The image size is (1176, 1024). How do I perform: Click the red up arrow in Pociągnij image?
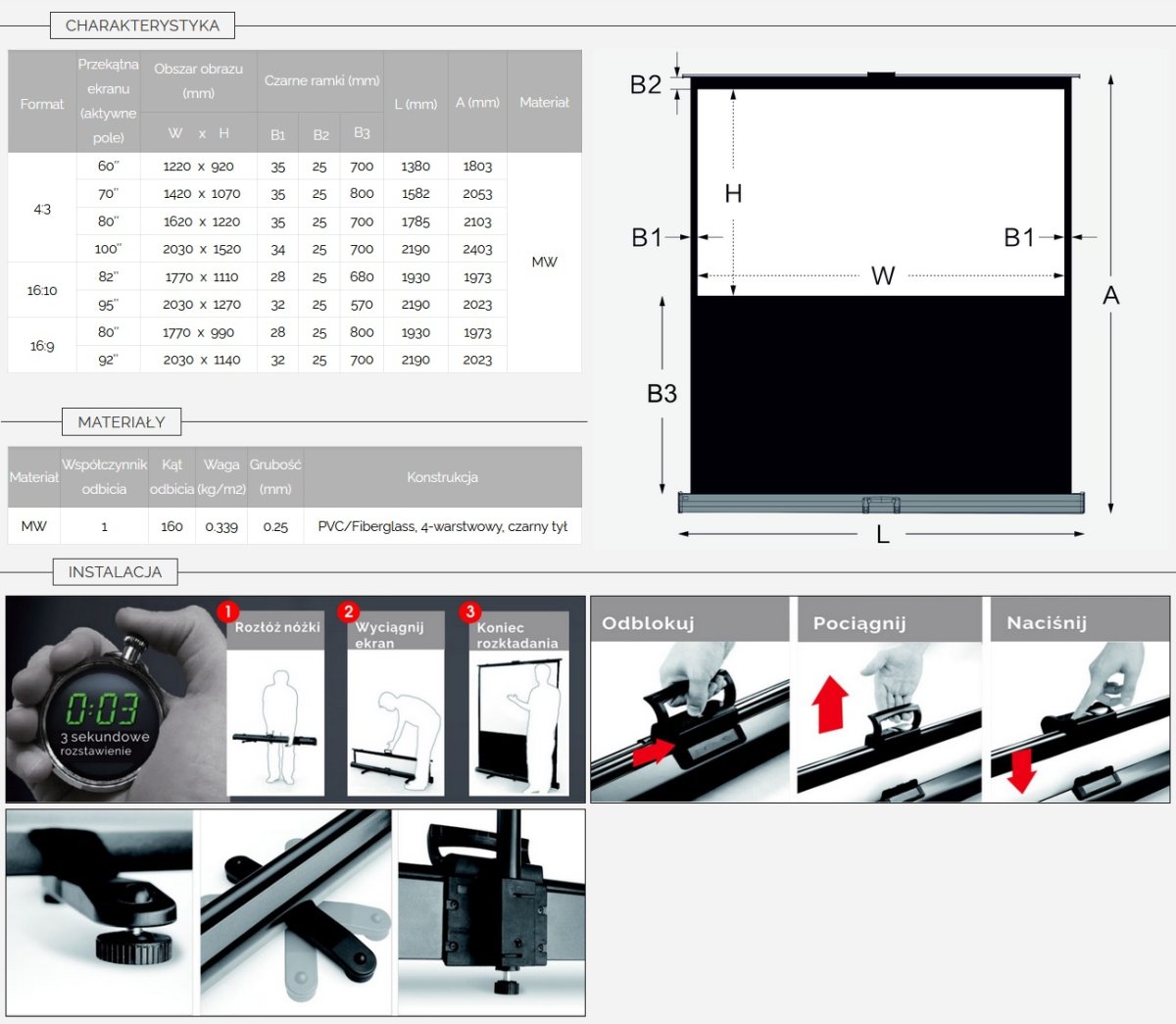(831, 704)
